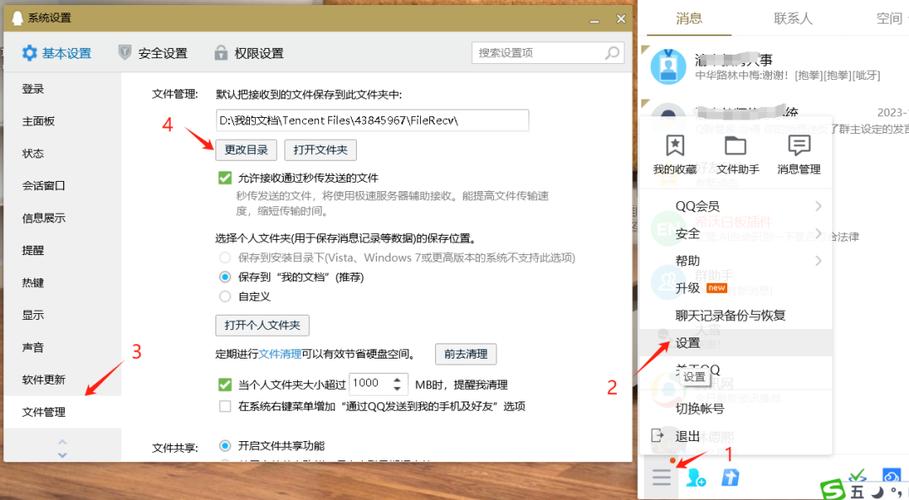The height and width of the screenshot is (500, 909).
Task: Select 状态 in settings sidebar
Action: [x=33, y=154]
